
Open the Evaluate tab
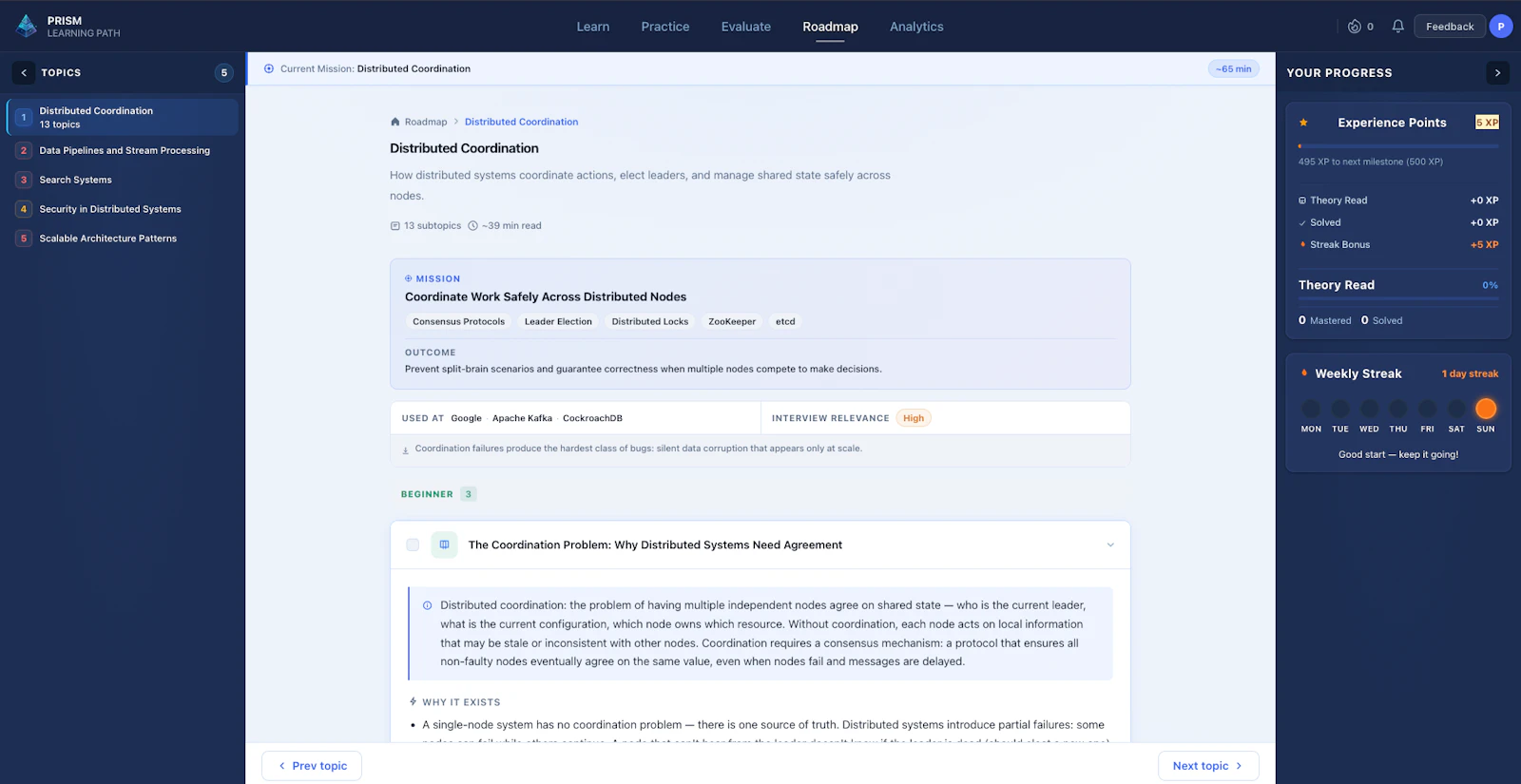pos(746,27)
